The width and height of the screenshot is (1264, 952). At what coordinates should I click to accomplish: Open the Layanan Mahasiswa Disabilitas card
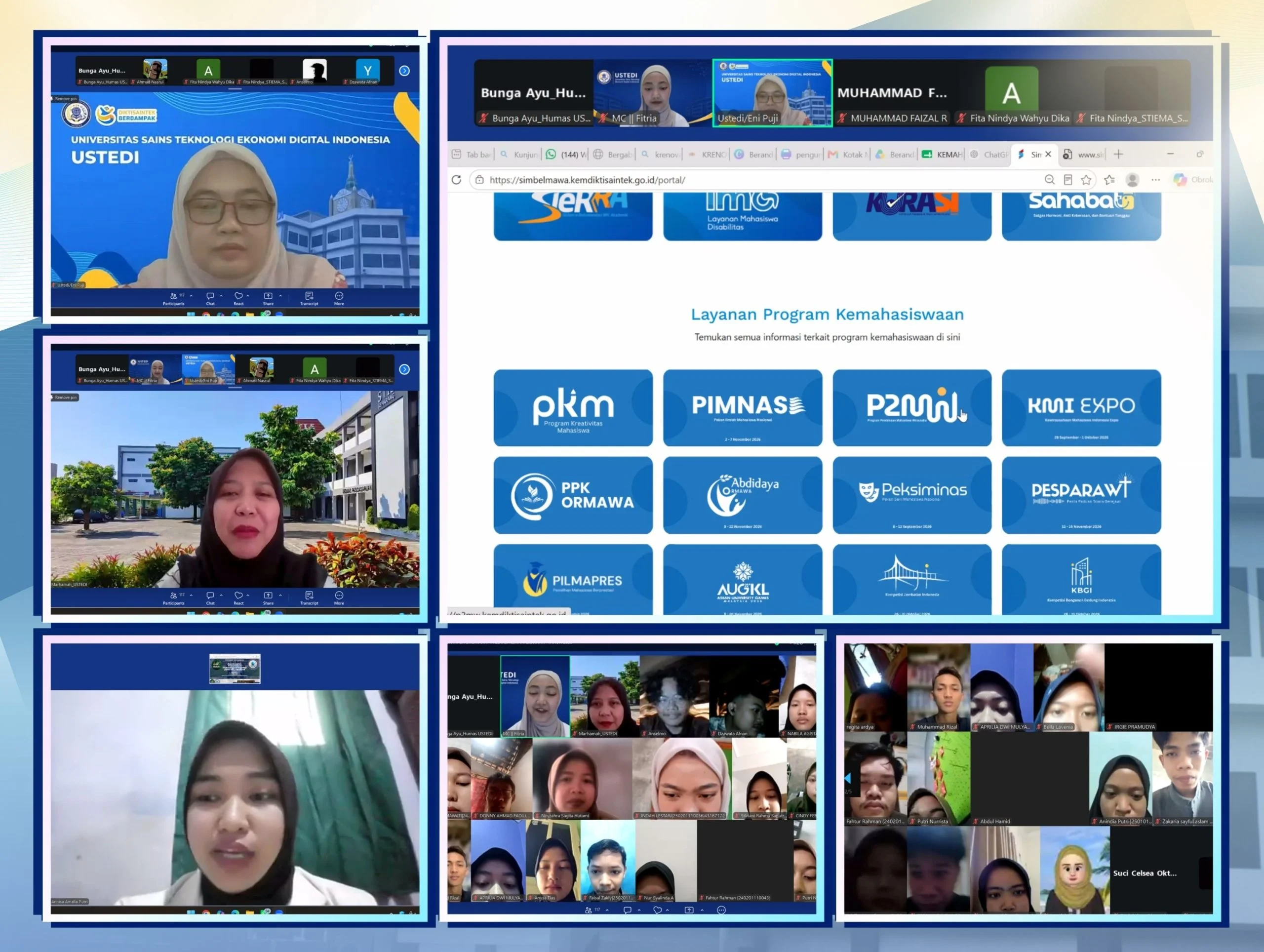coord(743,217)
